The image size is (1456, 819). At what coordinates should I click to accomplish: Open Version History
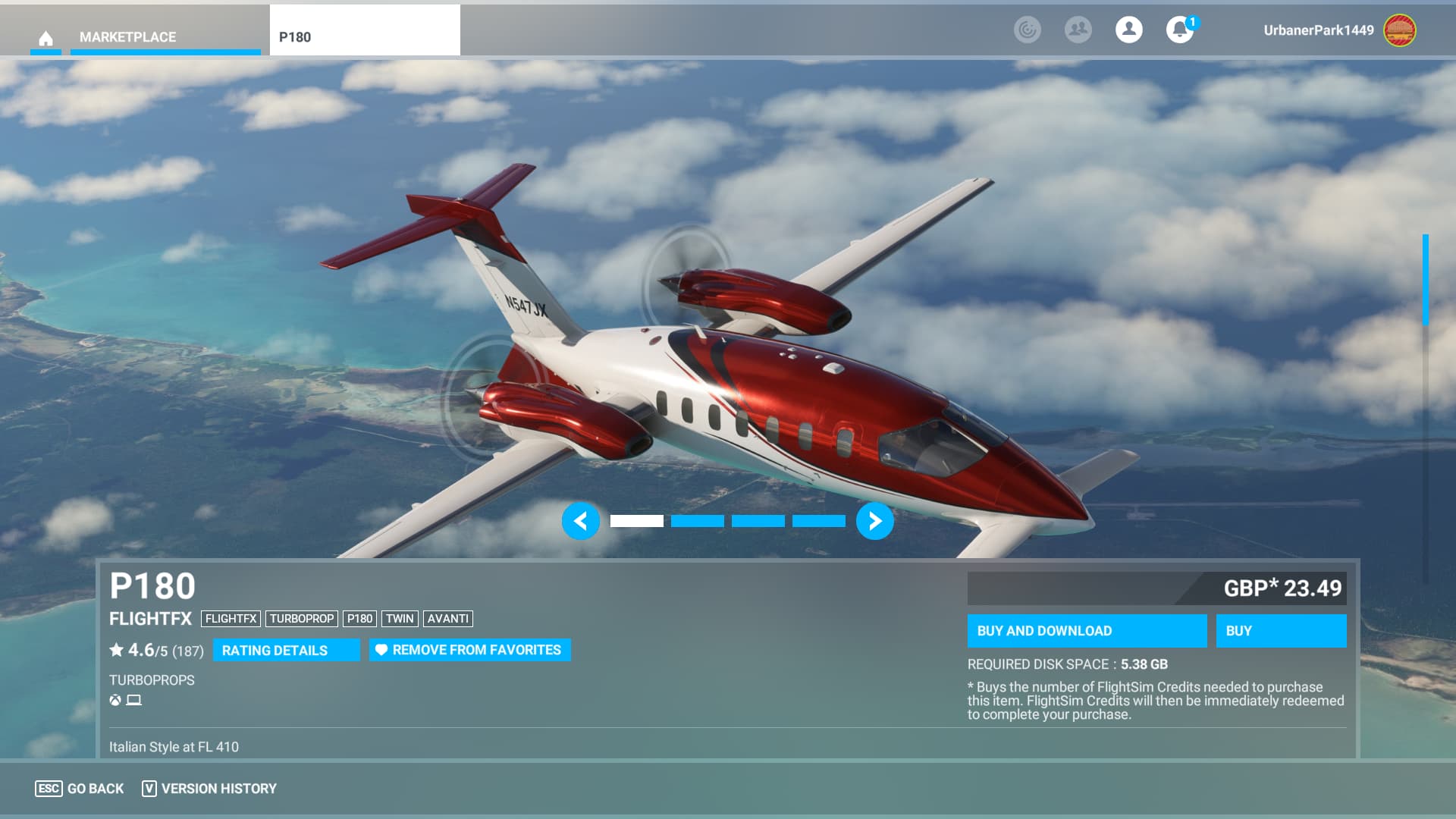tap(209, 789)
